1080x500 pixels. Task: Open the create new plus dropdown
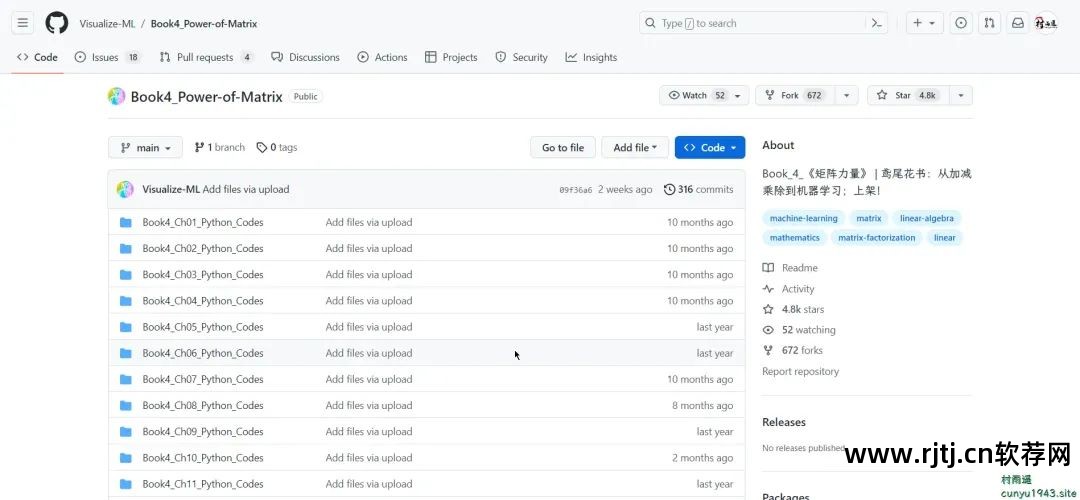[924, 23]
